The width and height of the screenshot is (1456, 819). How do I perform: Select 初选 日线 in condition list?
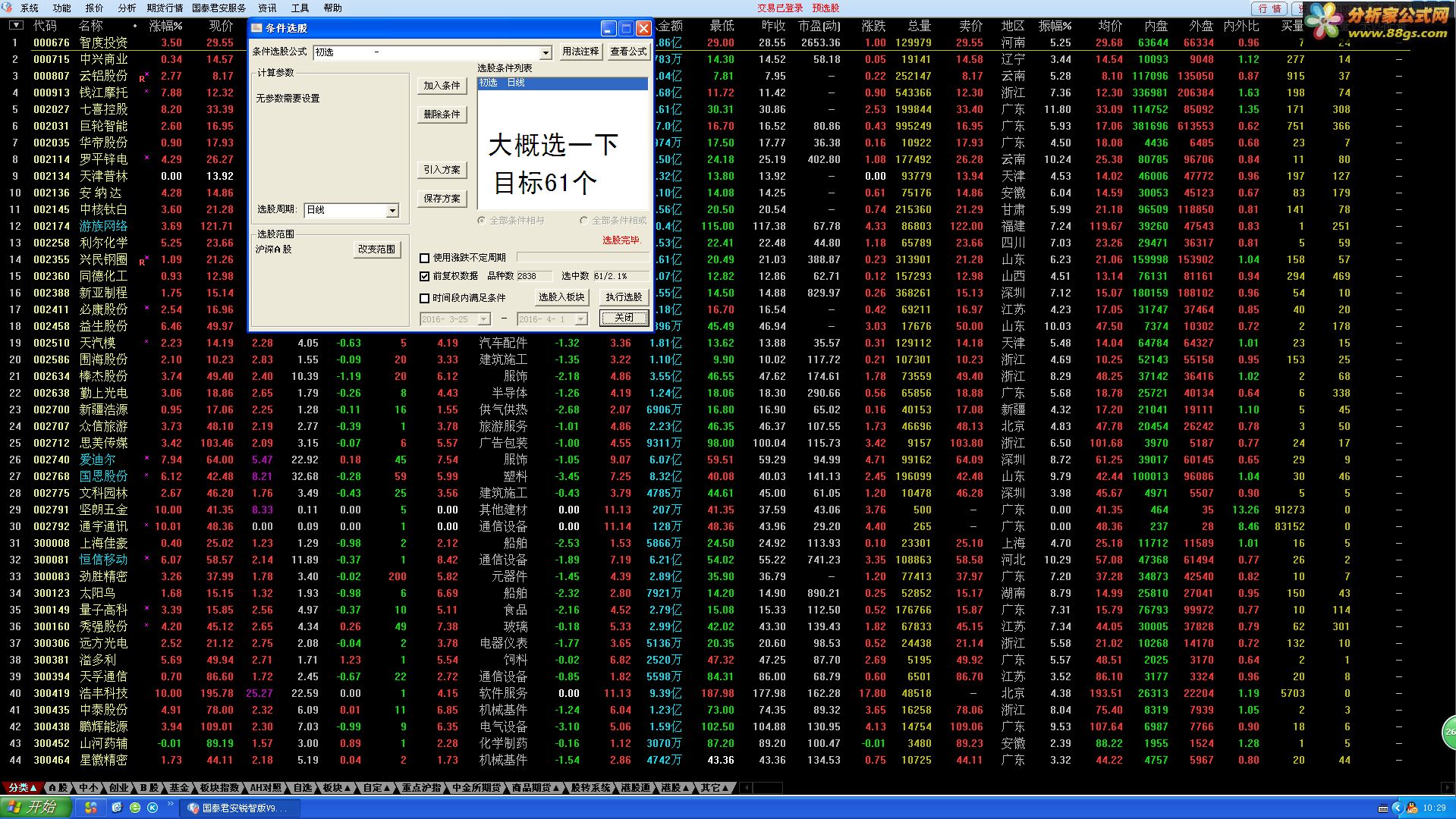[x=562, y=83]
